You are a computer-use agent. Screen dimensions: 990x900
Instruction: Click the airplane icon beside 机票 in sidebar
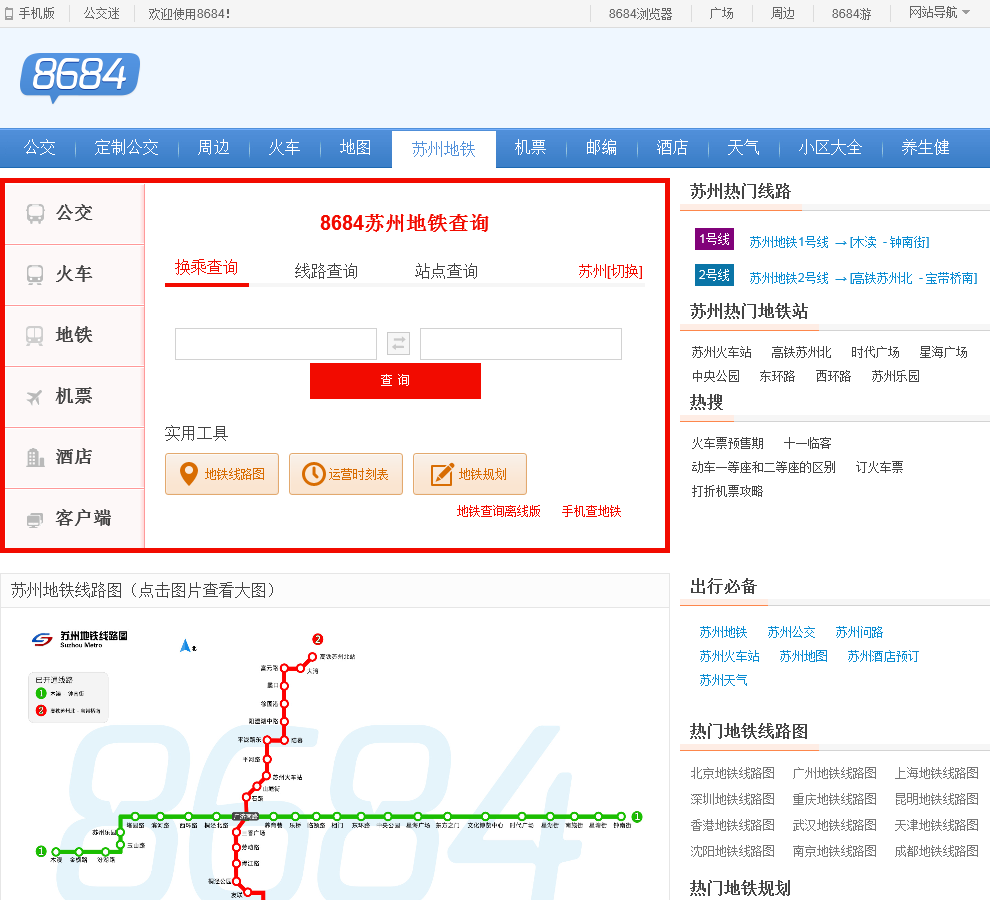point(35,397)
